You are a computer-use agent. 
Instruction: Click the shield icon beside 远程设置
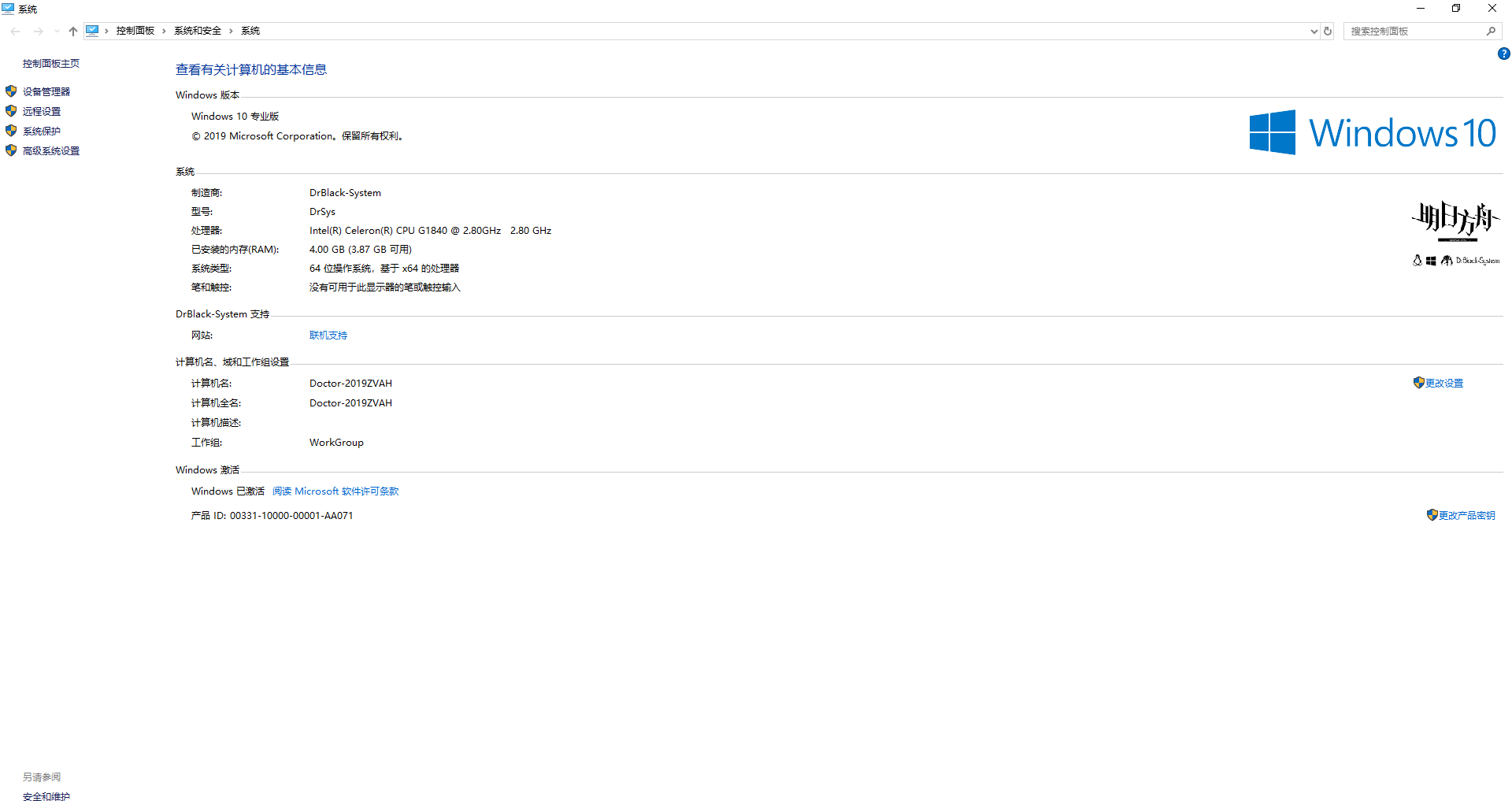[x=11, y=111]
